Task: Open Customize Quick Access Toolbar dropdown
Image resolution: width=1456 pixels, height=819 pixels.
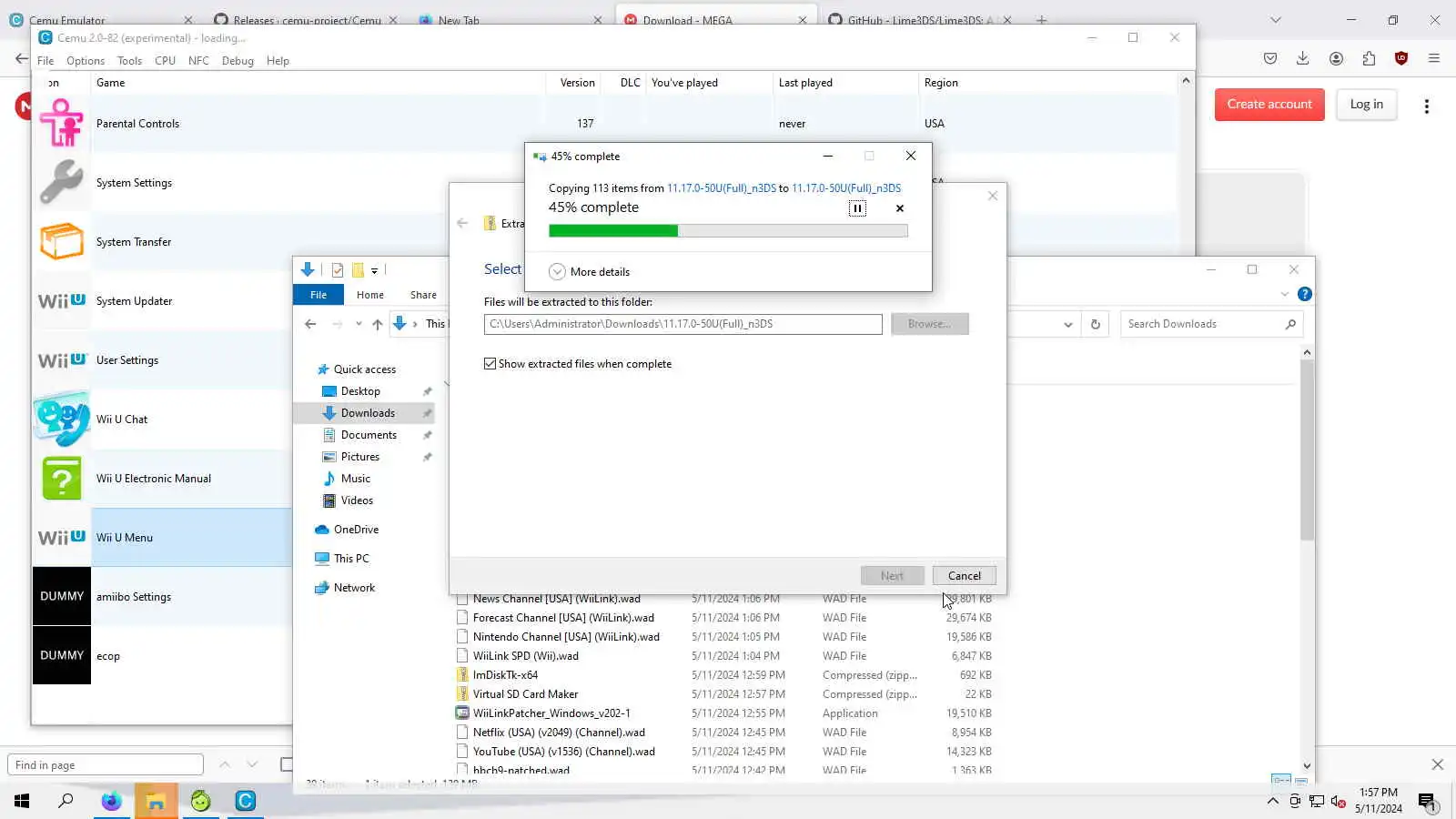Action: tap(374, 270)
